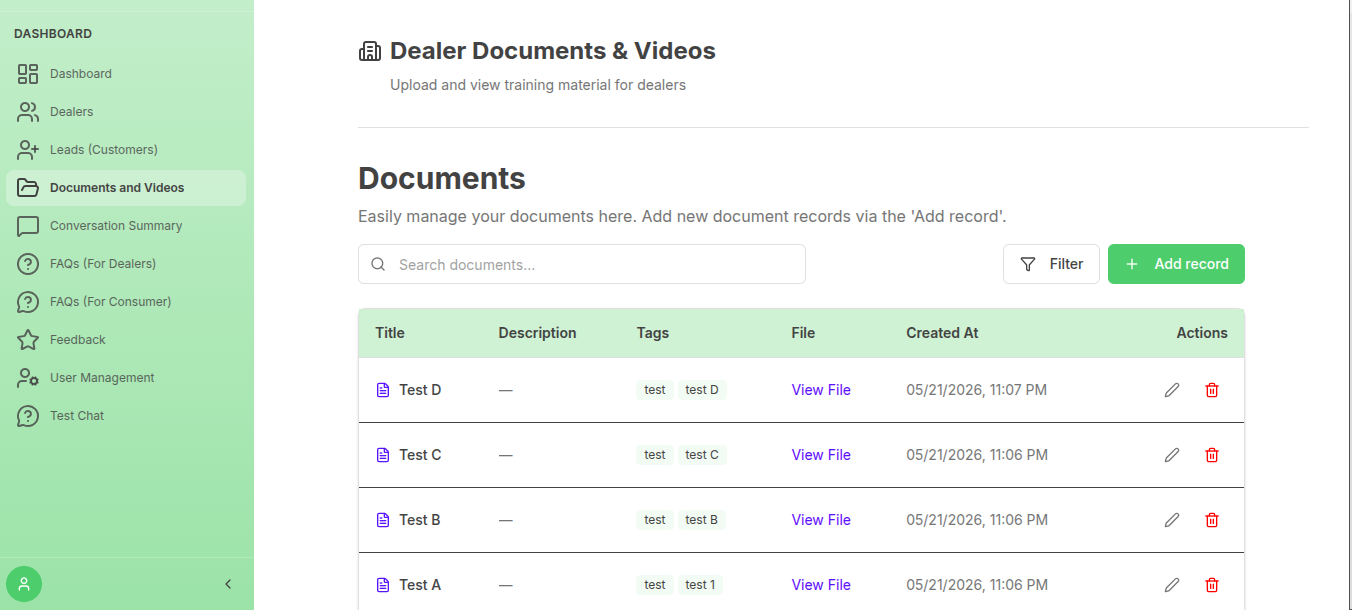The width and height of the screenshot is (1352, 610).
Task: Click the building icon next to page title
Action: (370, 51)
